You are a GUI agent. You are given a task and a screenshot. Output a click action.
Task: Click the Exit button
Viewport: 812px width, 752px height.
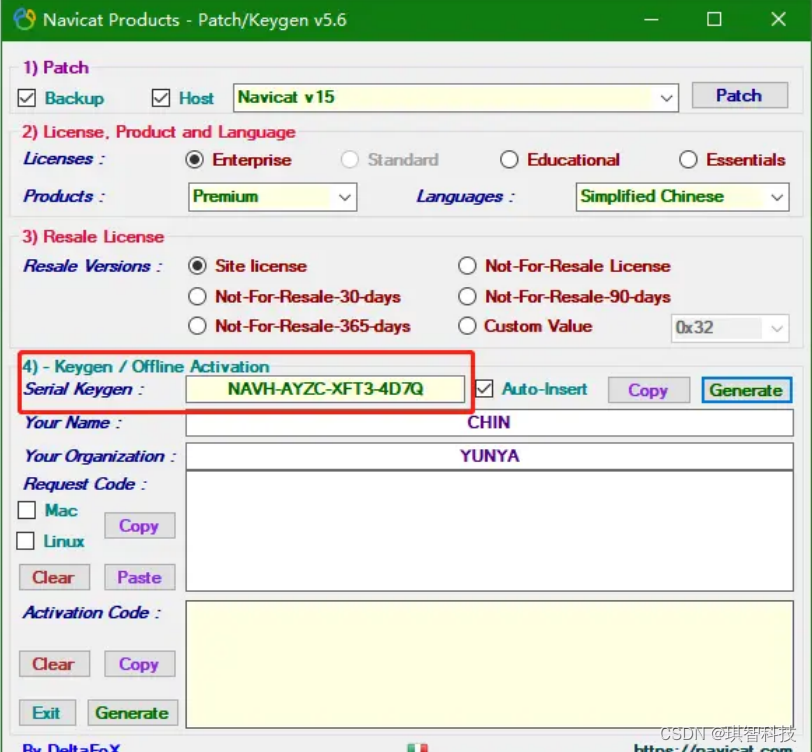point(47,713)
